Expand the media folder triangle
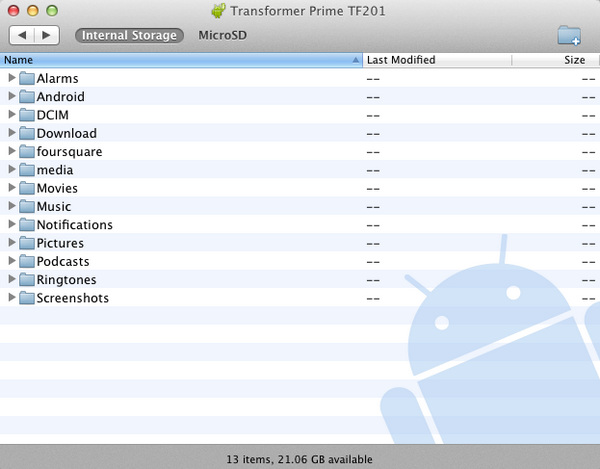This screenshot has height=469, width=600. [12, 169]
